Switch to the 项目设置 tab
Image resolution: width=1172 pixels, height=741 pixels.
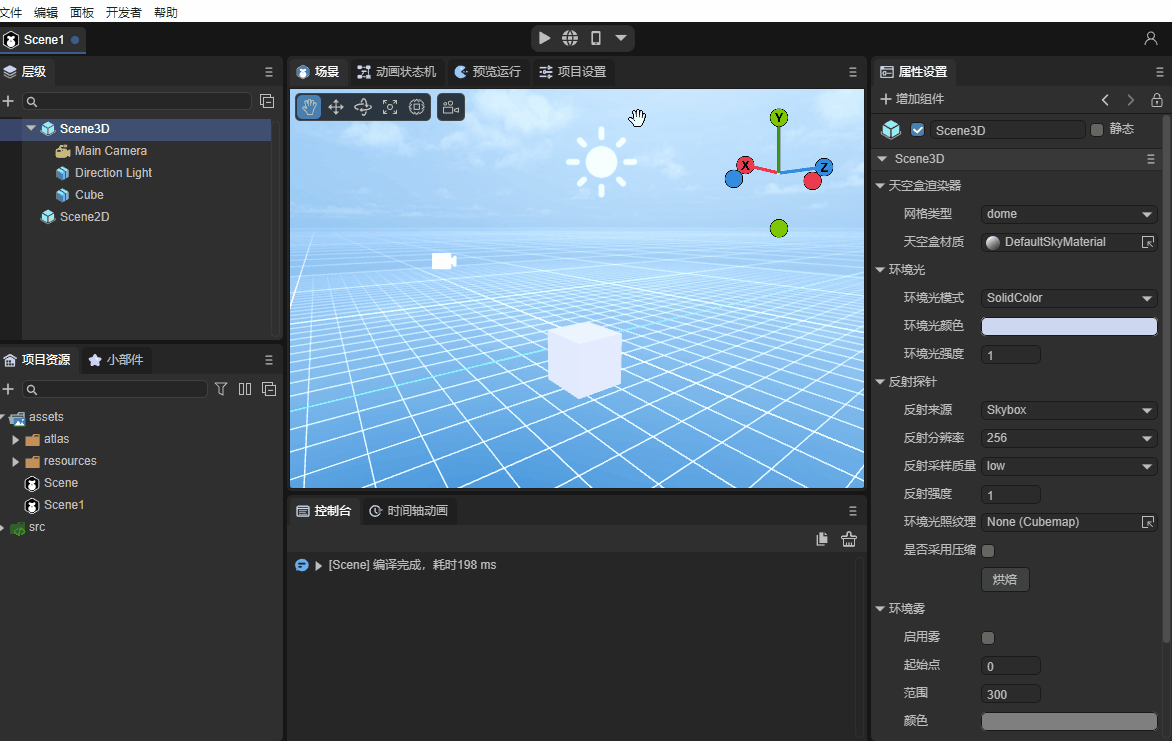click(x=572, y=72)
